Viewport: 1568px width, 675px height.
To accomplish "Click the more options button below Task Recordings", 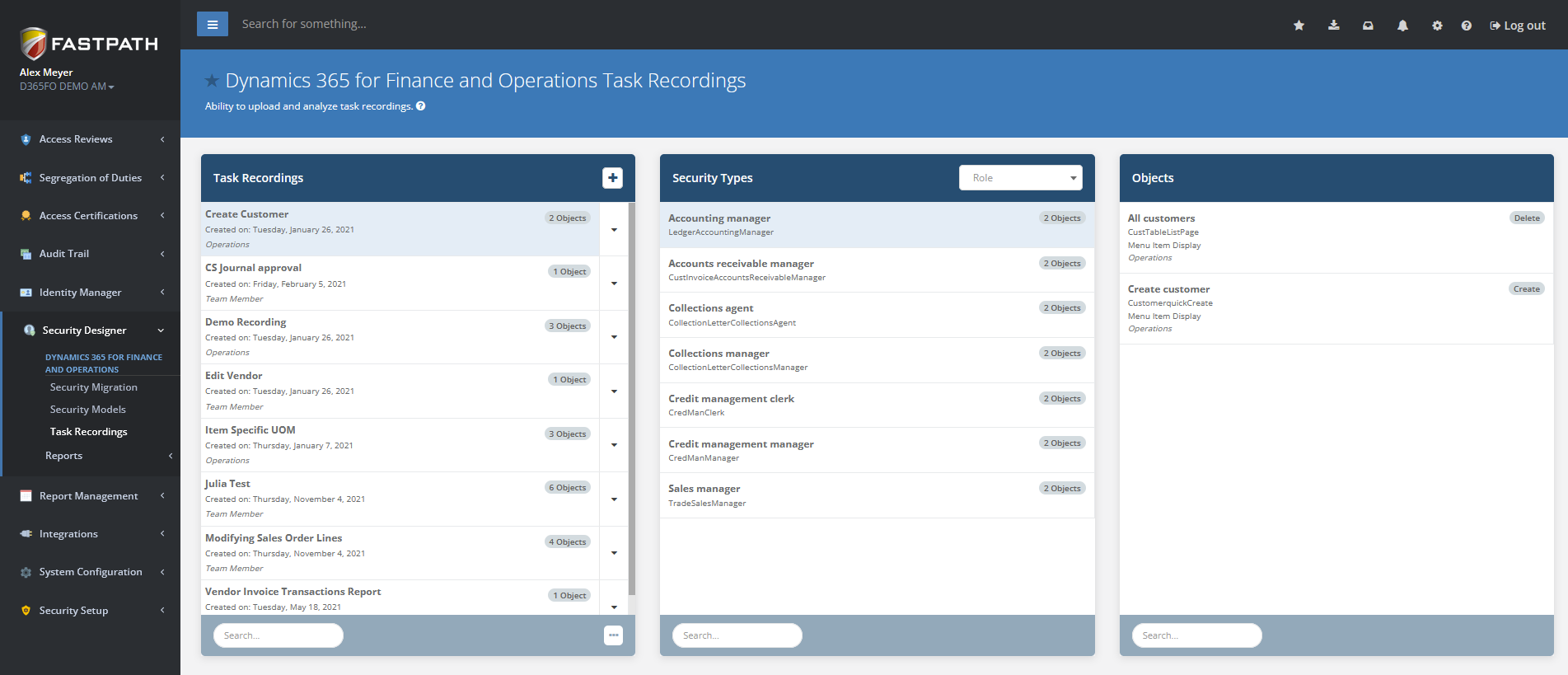I will [x=613, y=635].
